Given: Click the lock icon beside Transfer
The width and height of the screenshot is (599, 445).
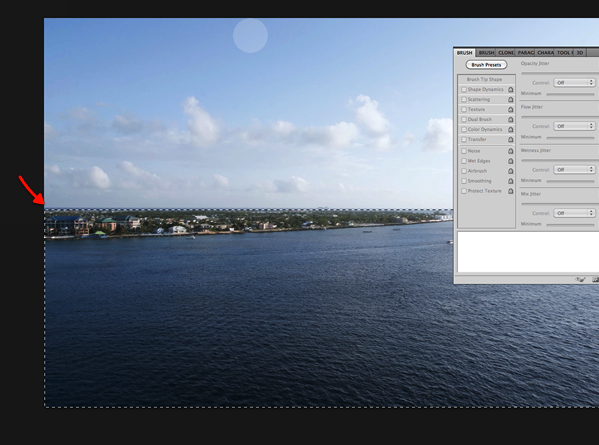Looking at the screenshot, I should tap(510, 139).
